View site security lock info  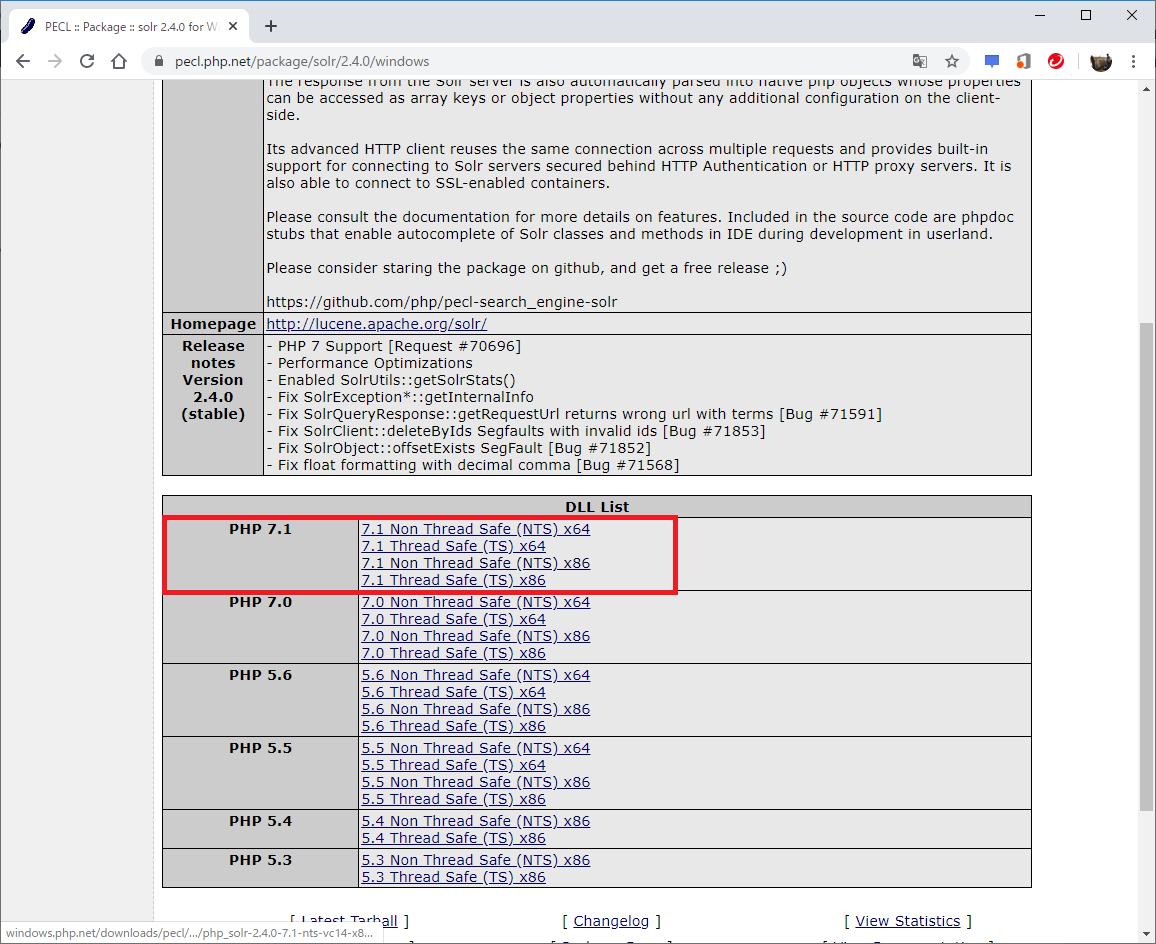click(x=159, y=61)
